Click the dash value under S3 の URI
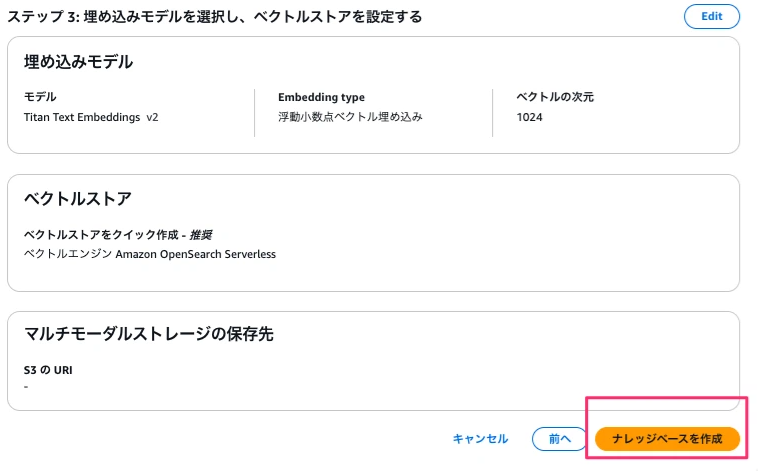Viewport: 758px width, 471px height. [x=26, y=385]
